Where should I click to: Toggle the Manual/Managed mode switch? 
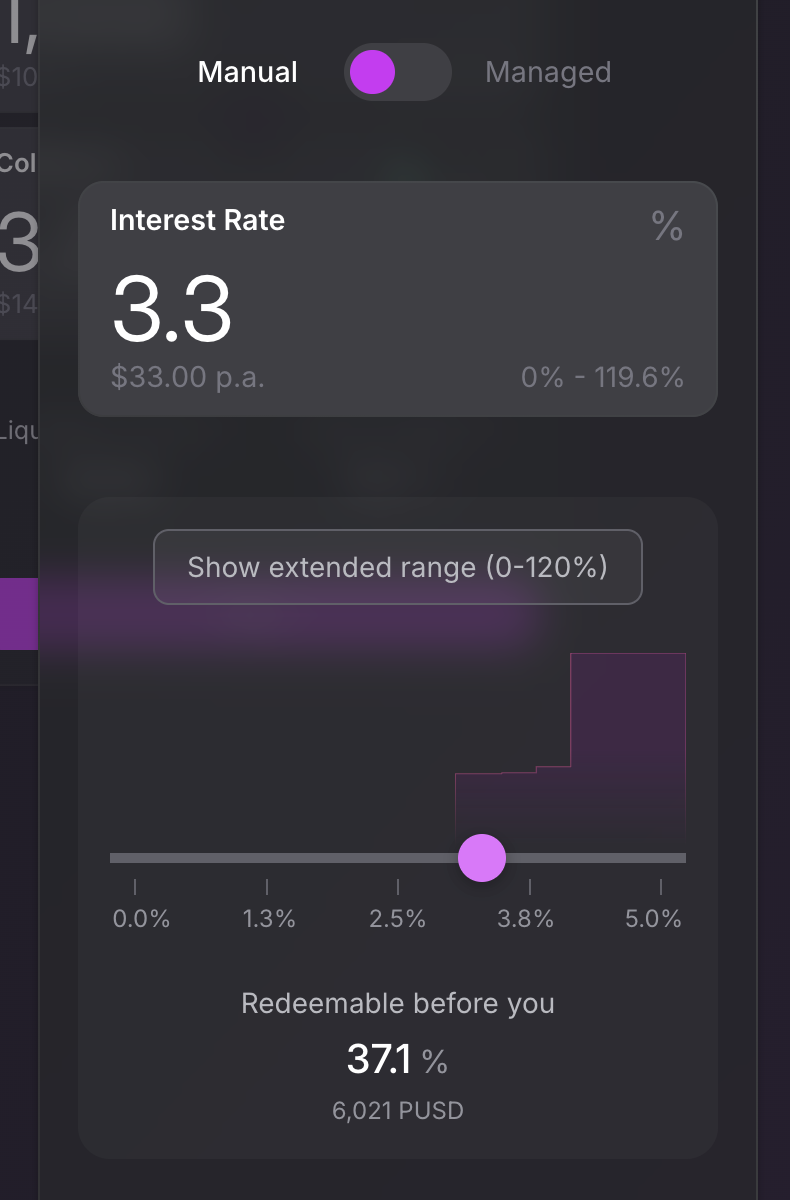click(397, 73)
